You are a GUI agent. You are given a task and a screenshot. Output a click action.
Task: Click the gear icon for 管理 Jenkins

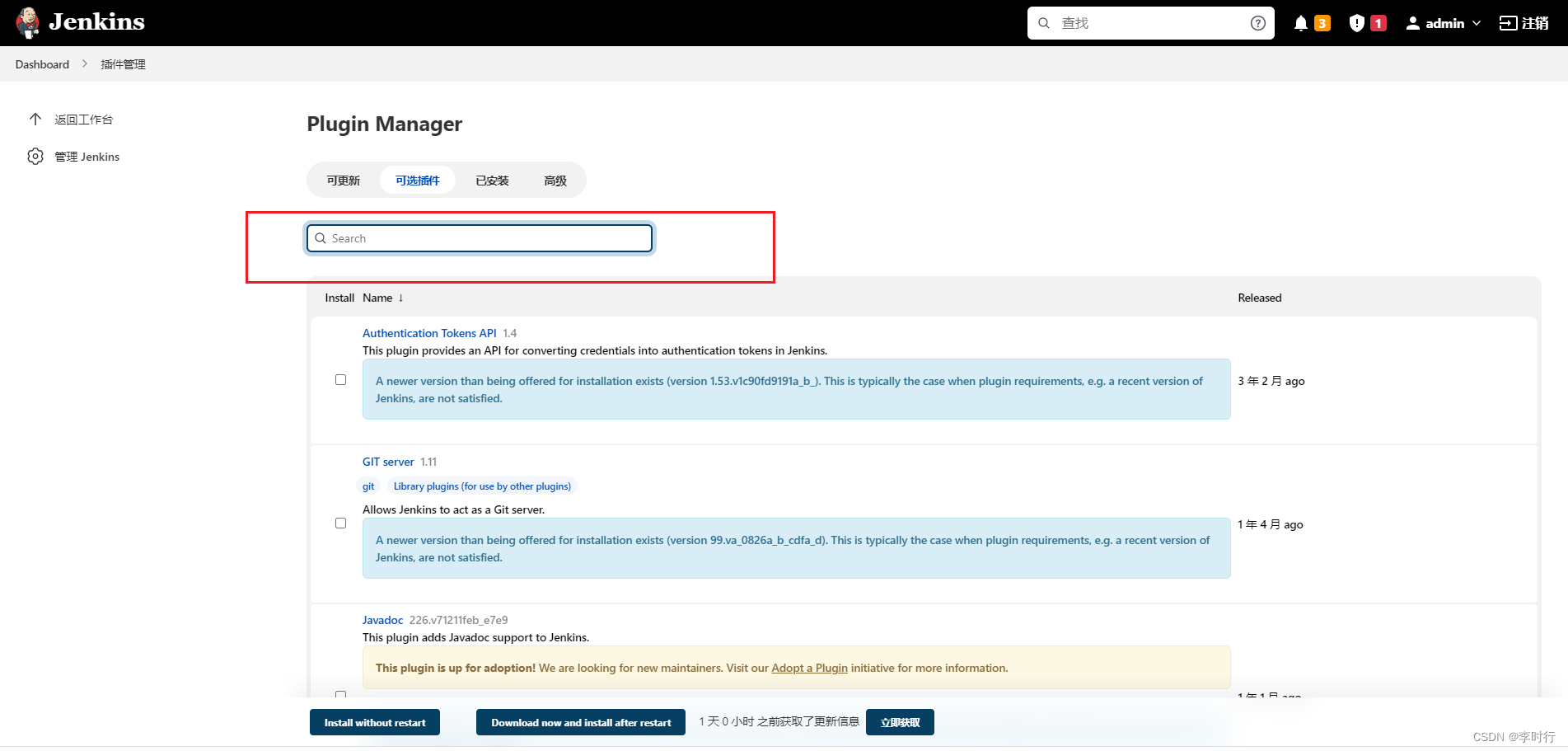pyautogui.click(x=35, y=156)
